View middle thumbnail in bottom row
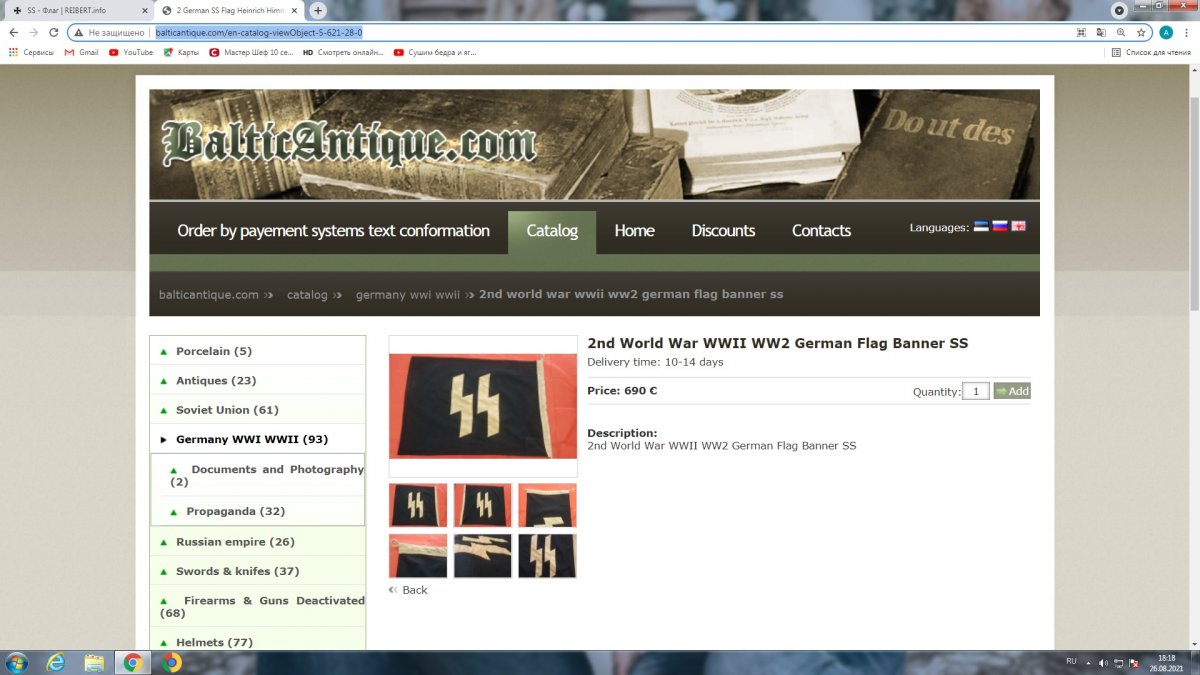Screen dimensions: 1200x675 tap(482, 556)
